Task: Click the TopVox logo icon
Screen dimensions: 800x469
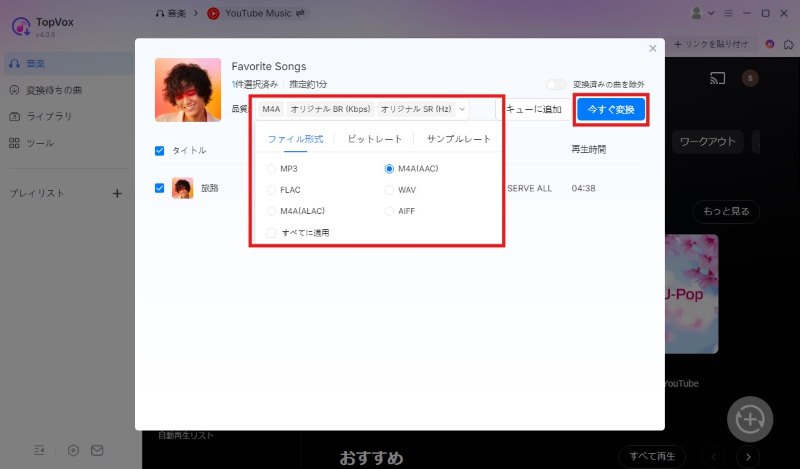Action: pyautogui.click(x=21, y=27)
